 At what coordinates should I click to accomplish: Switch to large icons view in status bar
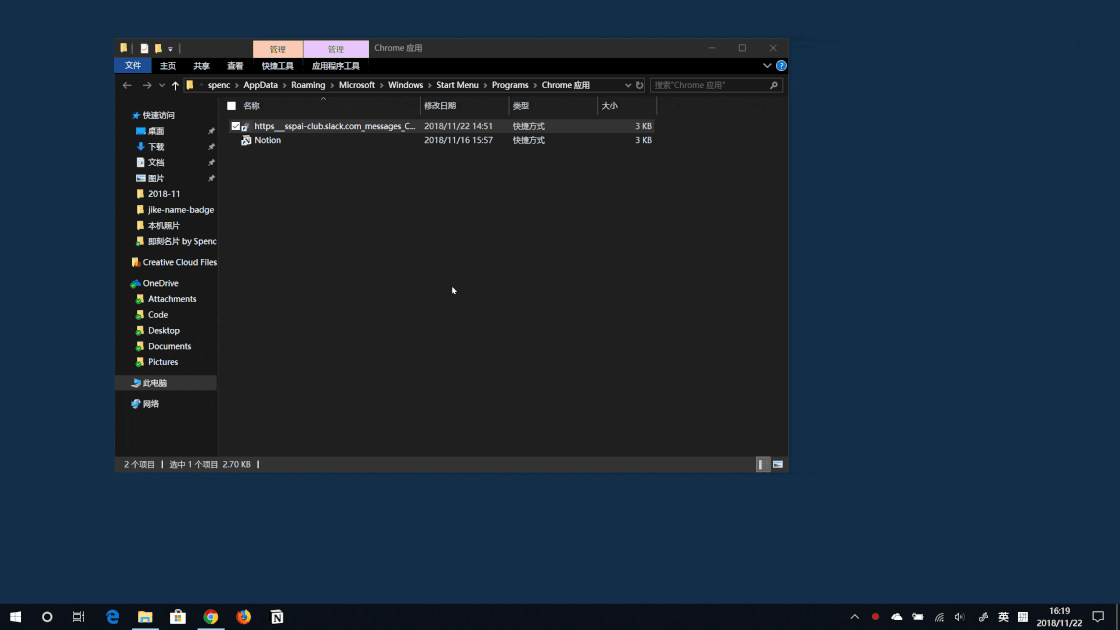point(778,464)
